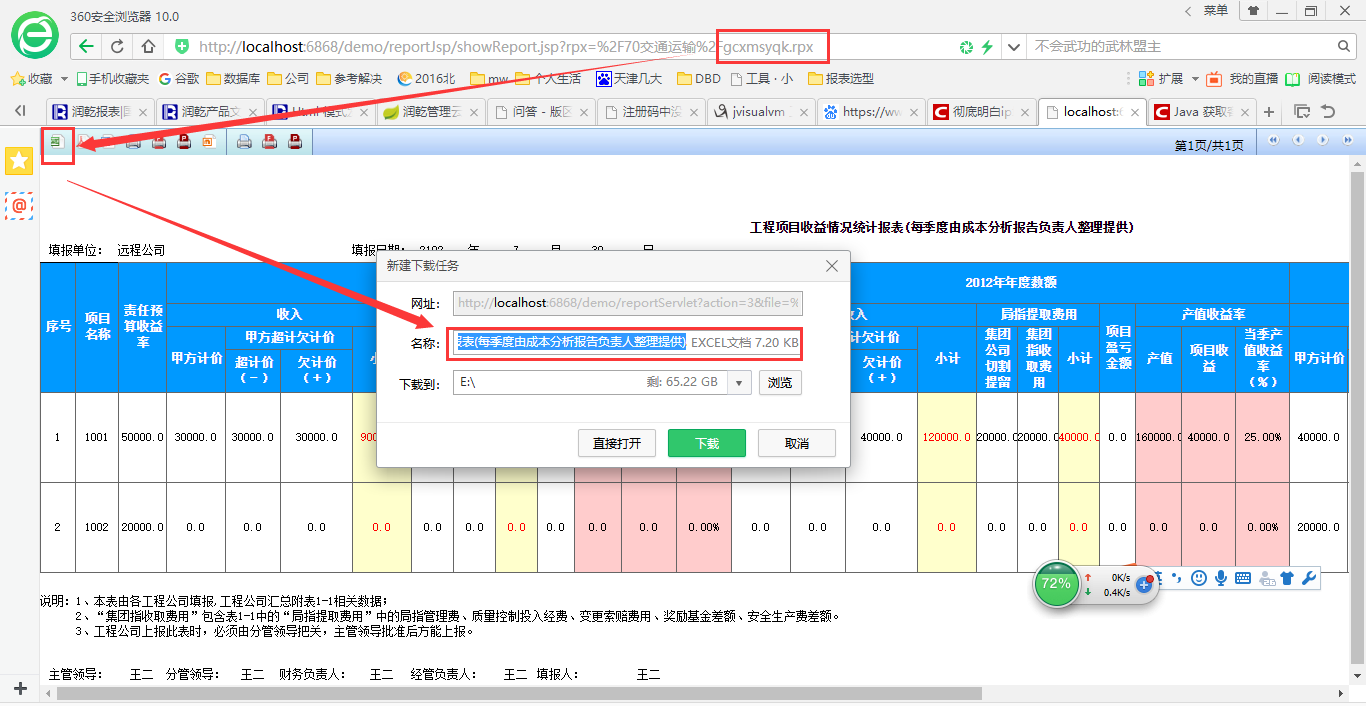Click the 浏览 browse button

point(780,382)
